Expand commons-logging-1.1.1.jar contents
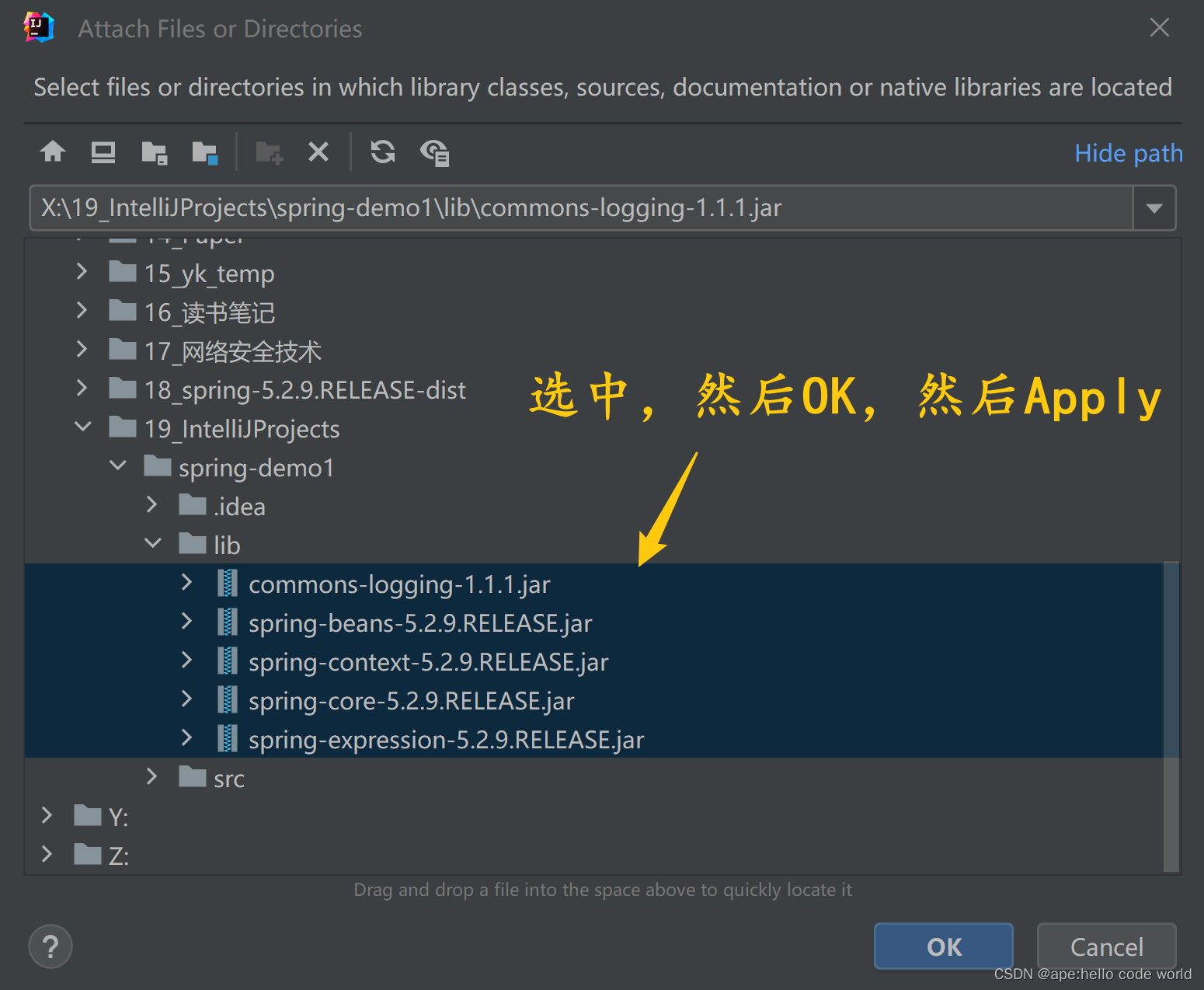 pyautogui.click(x=186, y=583)
